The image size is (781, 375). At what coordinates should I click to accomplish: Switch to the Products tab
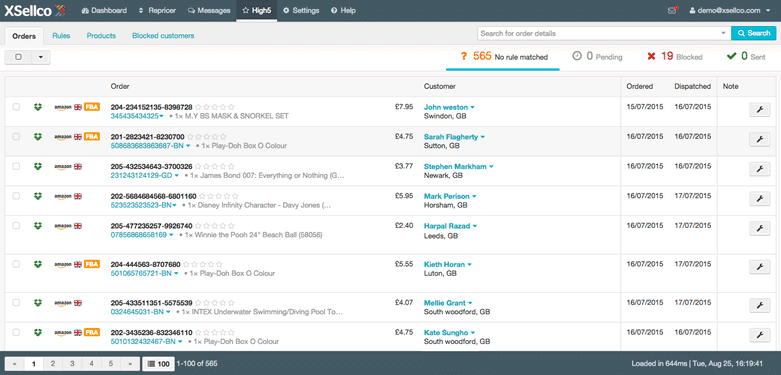101,36
